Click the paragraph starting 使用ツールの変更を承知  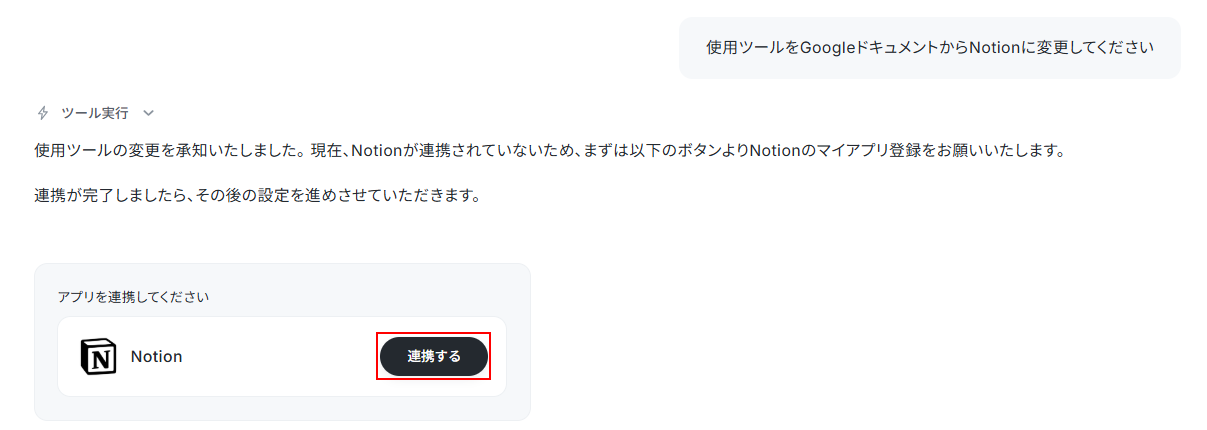tap(549, 151)
